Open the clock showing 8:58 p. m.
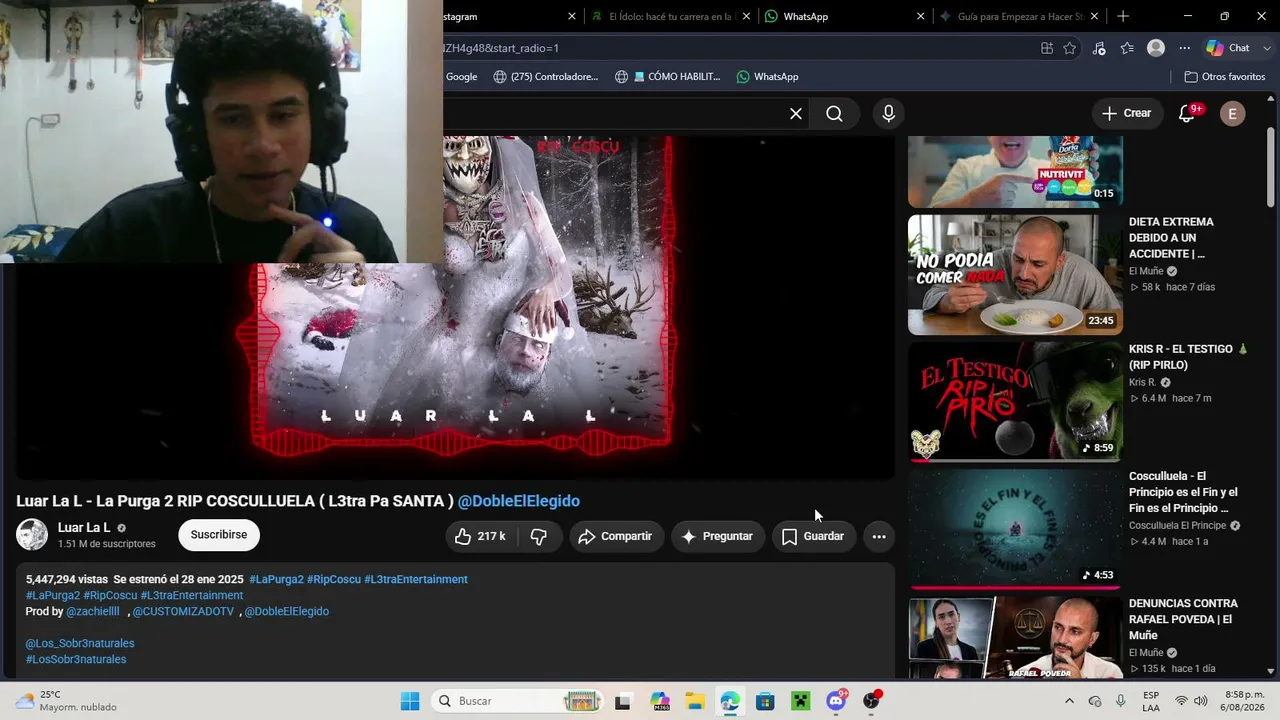1280x720 pixels. click(x=1244, y=701)
